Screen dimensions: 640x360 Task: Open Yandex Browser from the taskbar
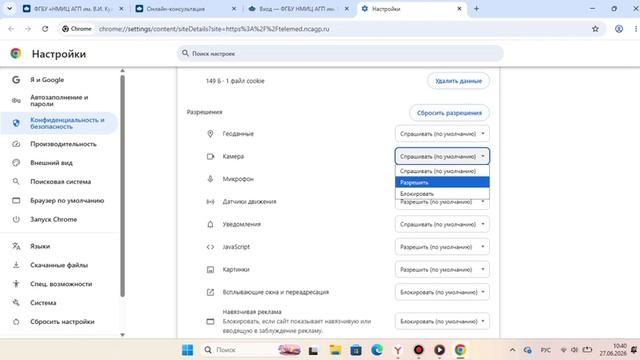(398, 350)
